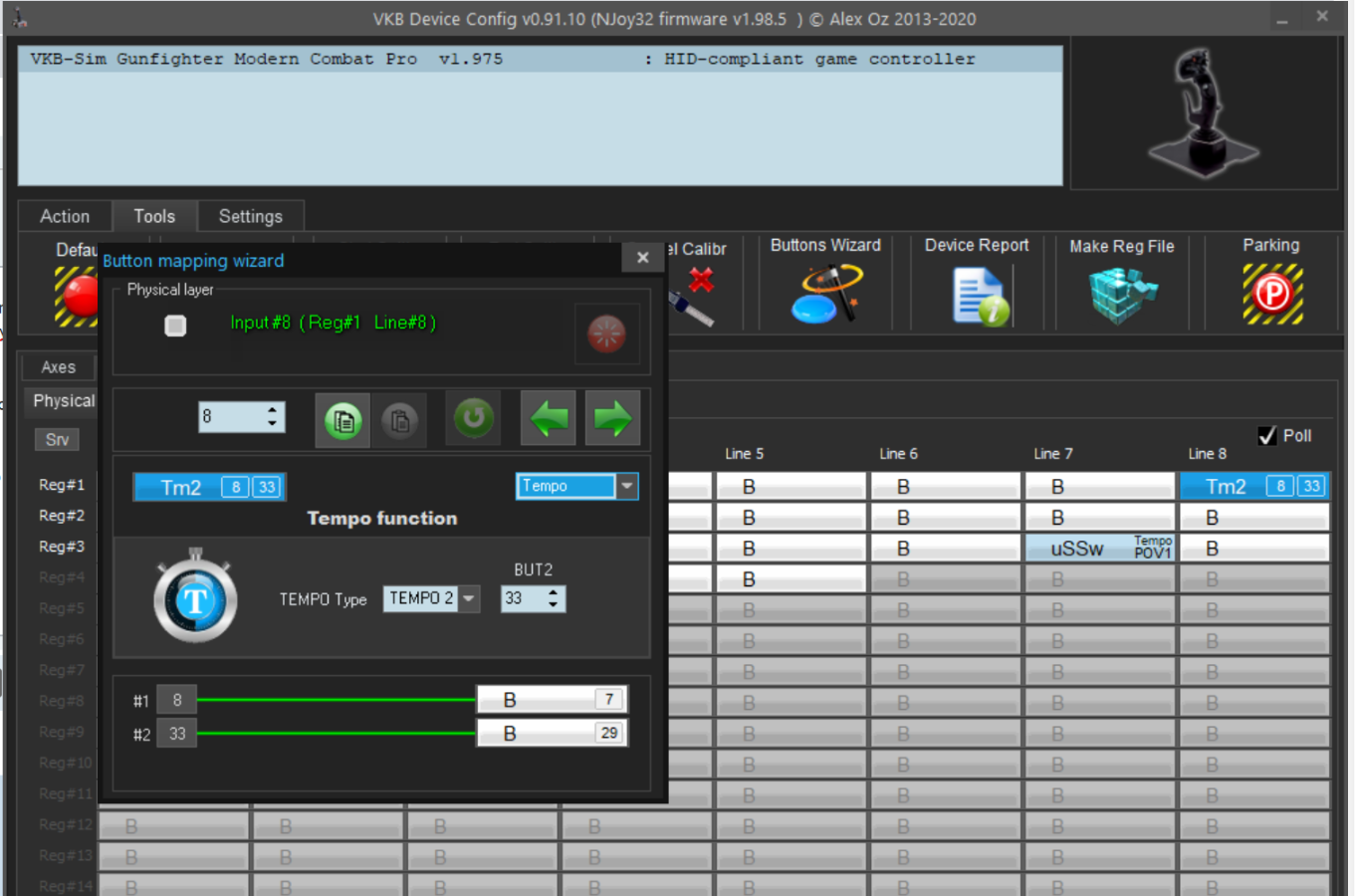
Task: Open the Settings tab
Action: (x=250, y=216)
